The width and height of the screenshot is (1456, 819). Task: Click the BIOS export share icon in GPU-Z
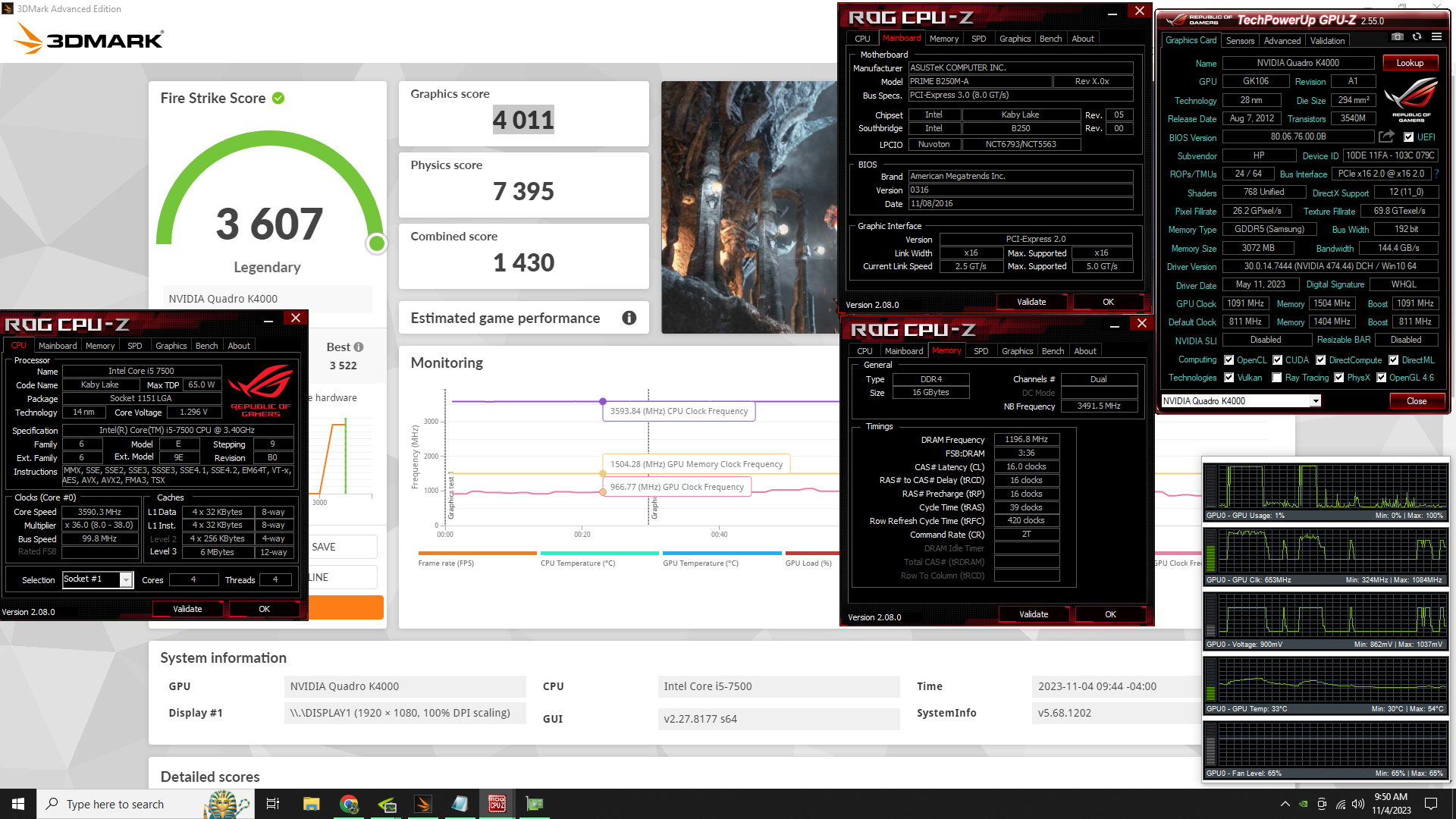click(x=1386, y=136)
